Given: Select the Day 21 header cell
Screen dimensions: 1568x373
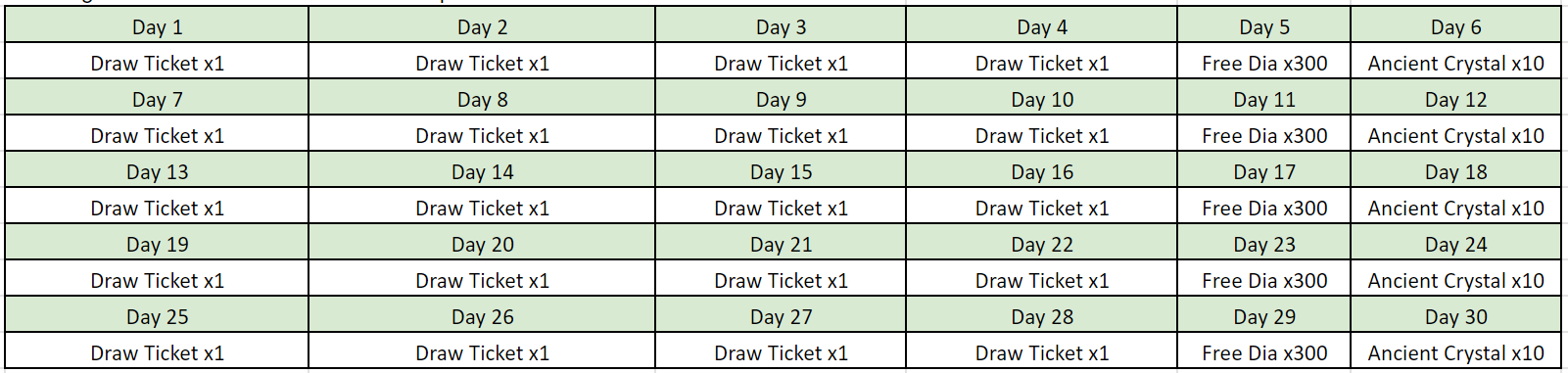Looking at the screenshot, I should coord(781,243).
